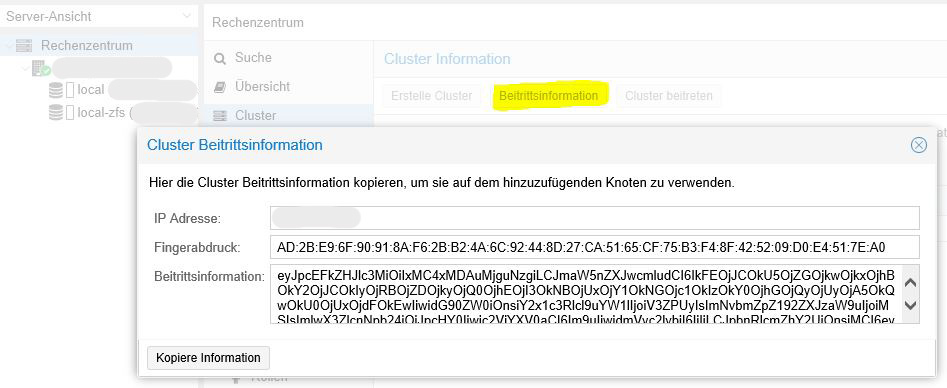Click the Kopiere Information button
This screenshot has width=947, height=388.
point(208,358)
